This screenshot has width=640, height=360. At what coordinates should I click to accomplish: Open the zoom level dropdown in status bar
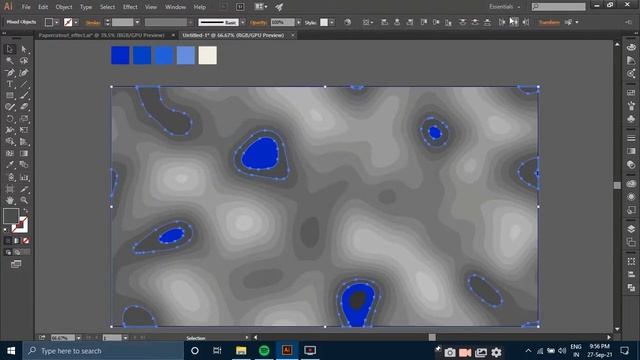click(78, 338)
